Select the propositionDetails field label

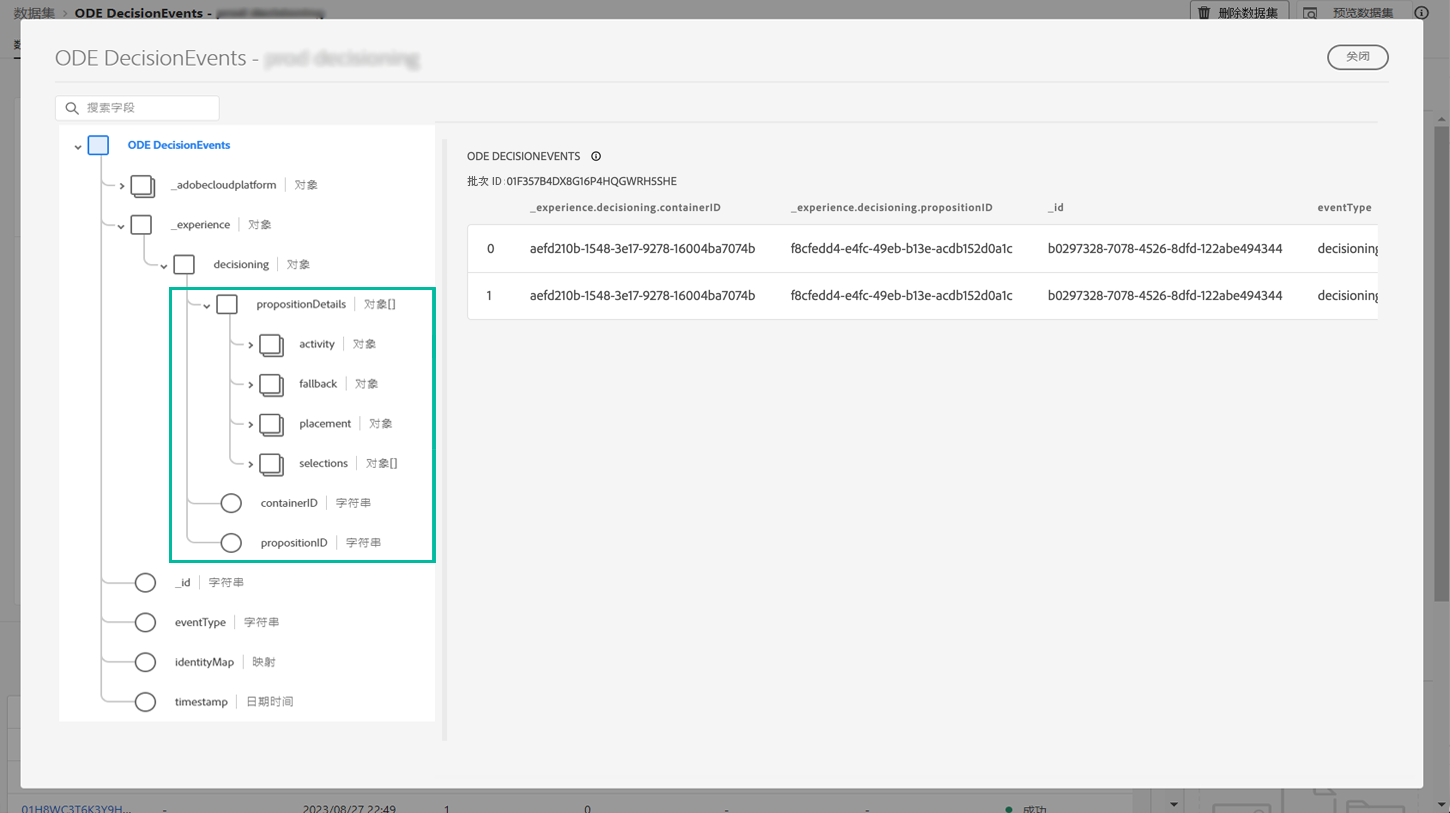(x=301, y=304)
